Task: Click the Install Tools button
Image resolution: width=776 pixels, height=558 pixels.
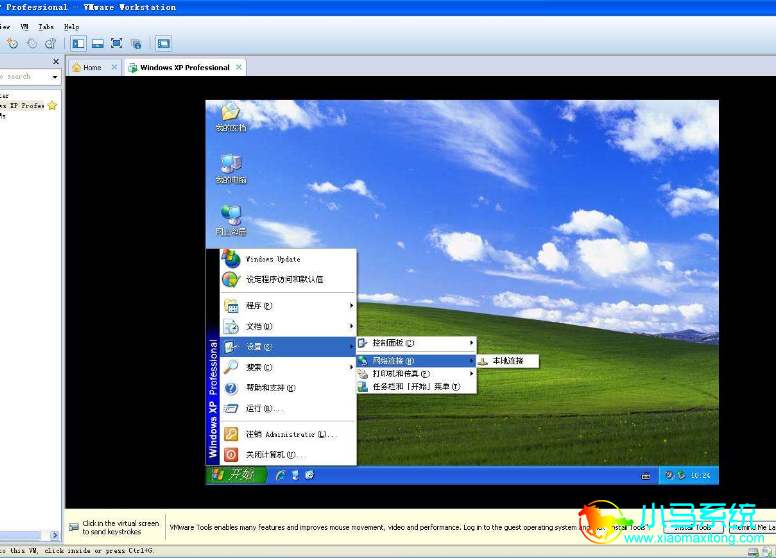Action: 693,527
